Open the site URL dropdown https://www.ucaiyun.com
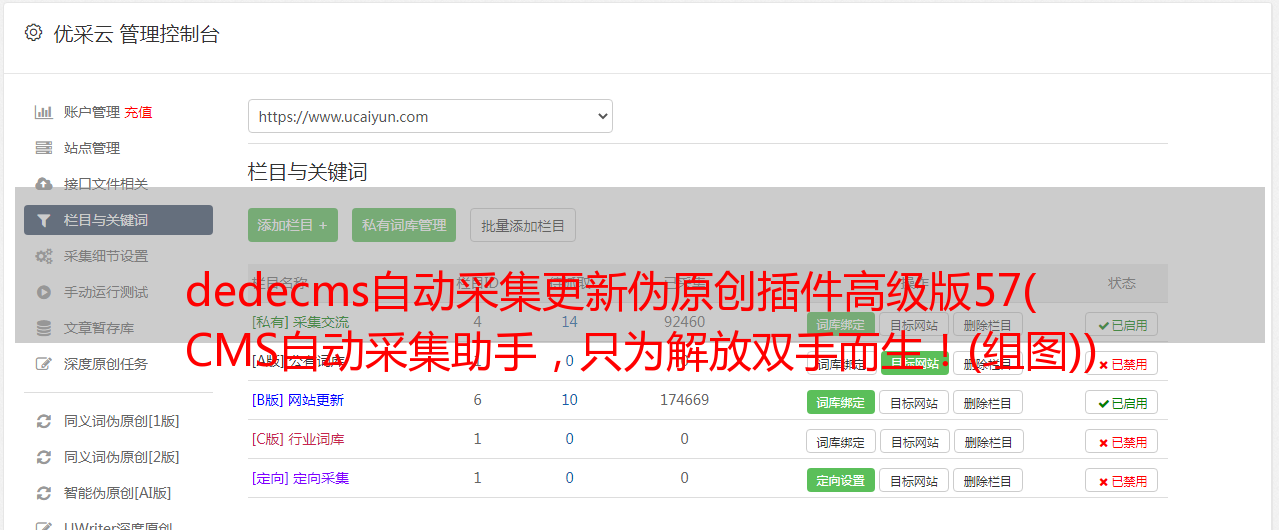Image resolution: width=1279 pixels, height=530 pixels. [x=430, y=116]
